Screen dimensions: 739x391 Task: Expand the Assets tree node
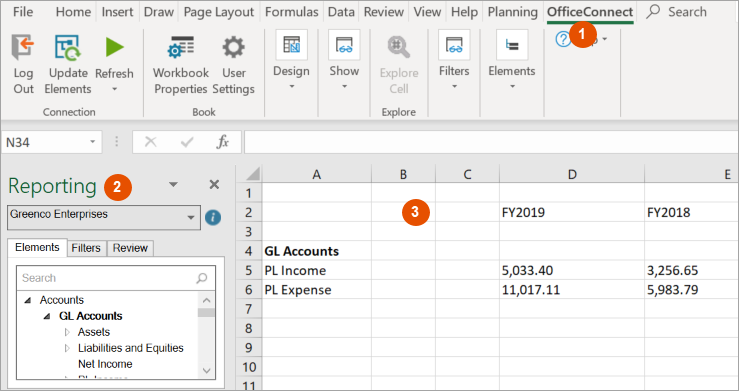[x=67, y=332]
